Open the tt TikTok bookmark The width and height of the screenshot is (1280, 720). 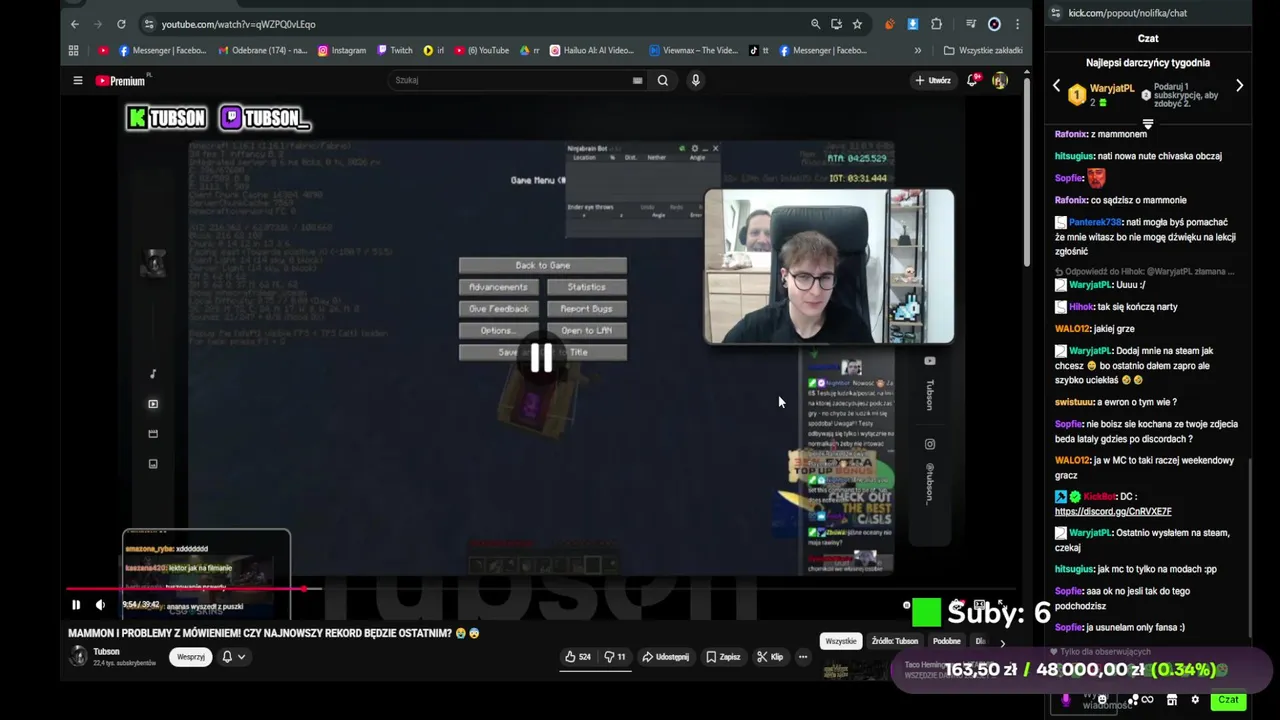coord(759,50)
